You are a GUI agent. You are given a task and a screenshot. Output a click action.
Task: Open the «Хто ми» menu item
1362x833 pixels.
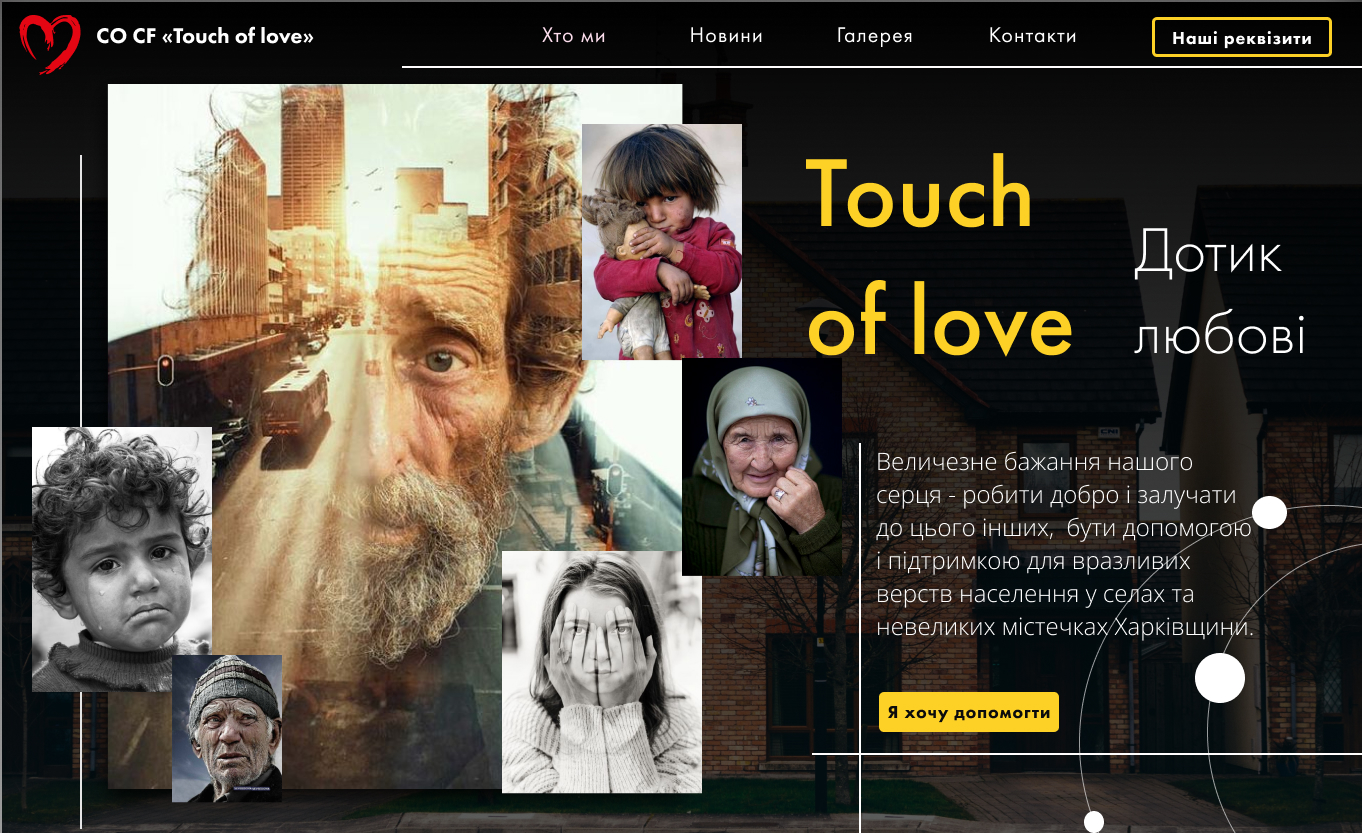point(574,36)
